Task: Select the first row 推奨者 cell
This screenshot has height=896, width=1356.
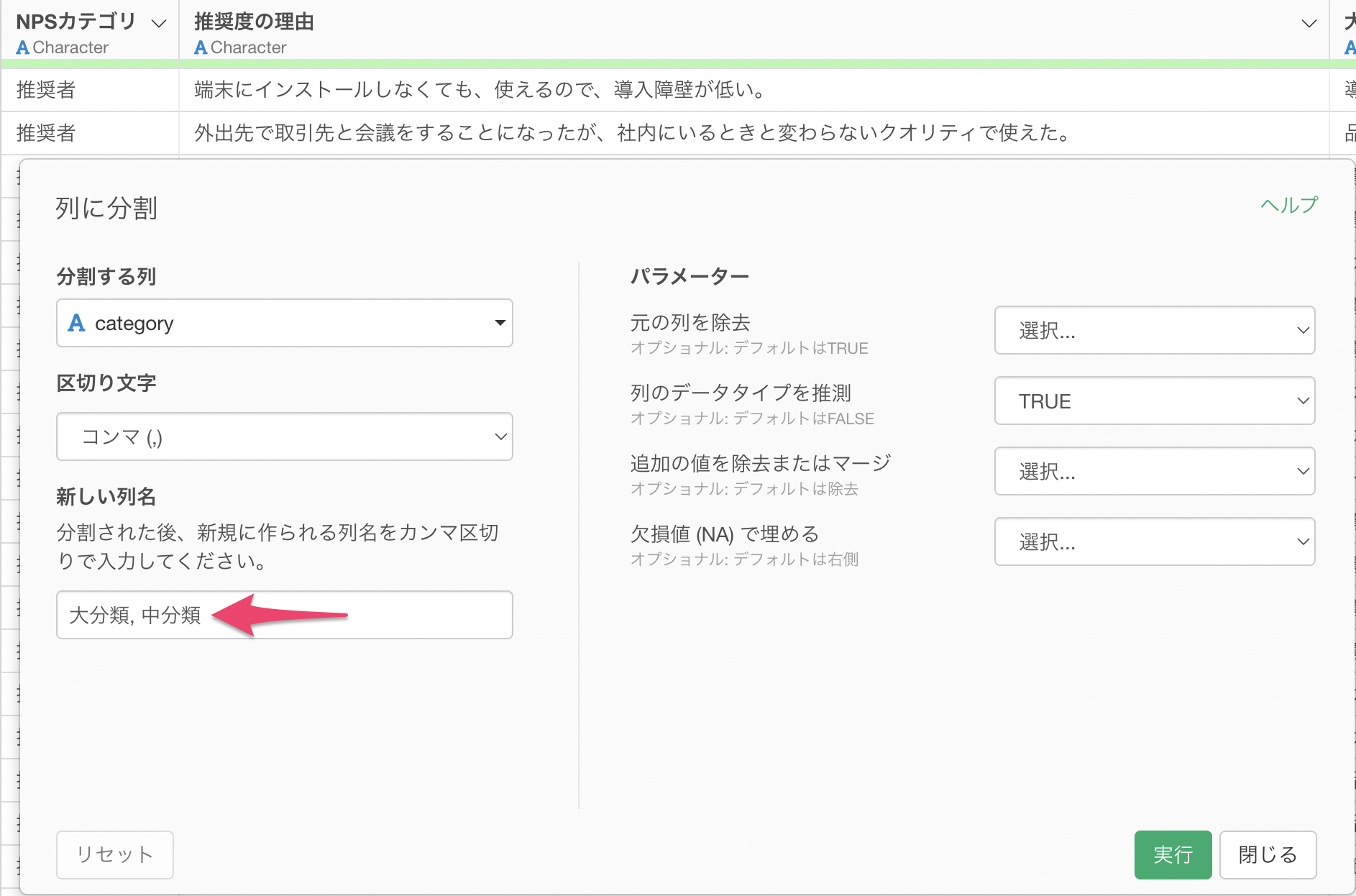Action: click(90, 90)
